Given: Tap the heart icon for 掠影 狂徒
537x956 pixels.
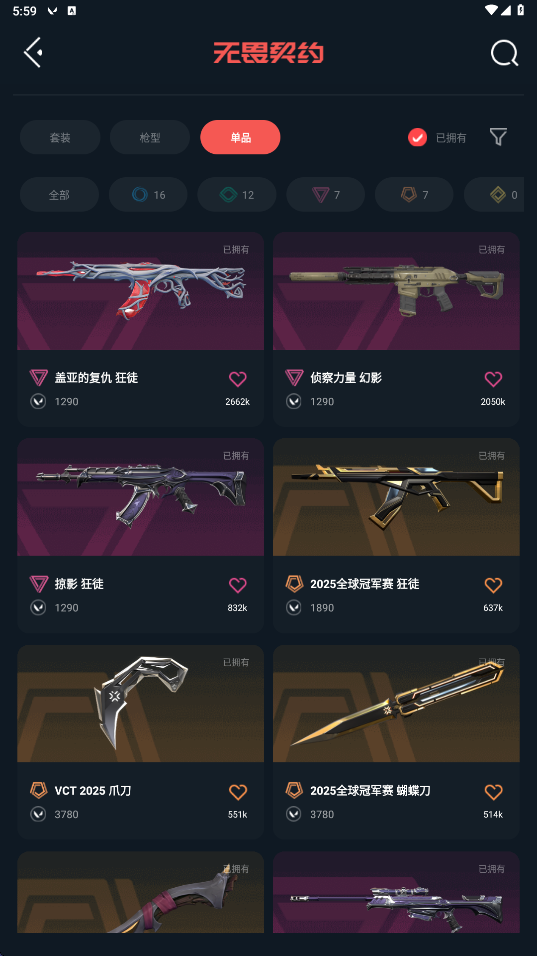Looking at the screenshot, I should pyautogui.click(x=238, y=585).
